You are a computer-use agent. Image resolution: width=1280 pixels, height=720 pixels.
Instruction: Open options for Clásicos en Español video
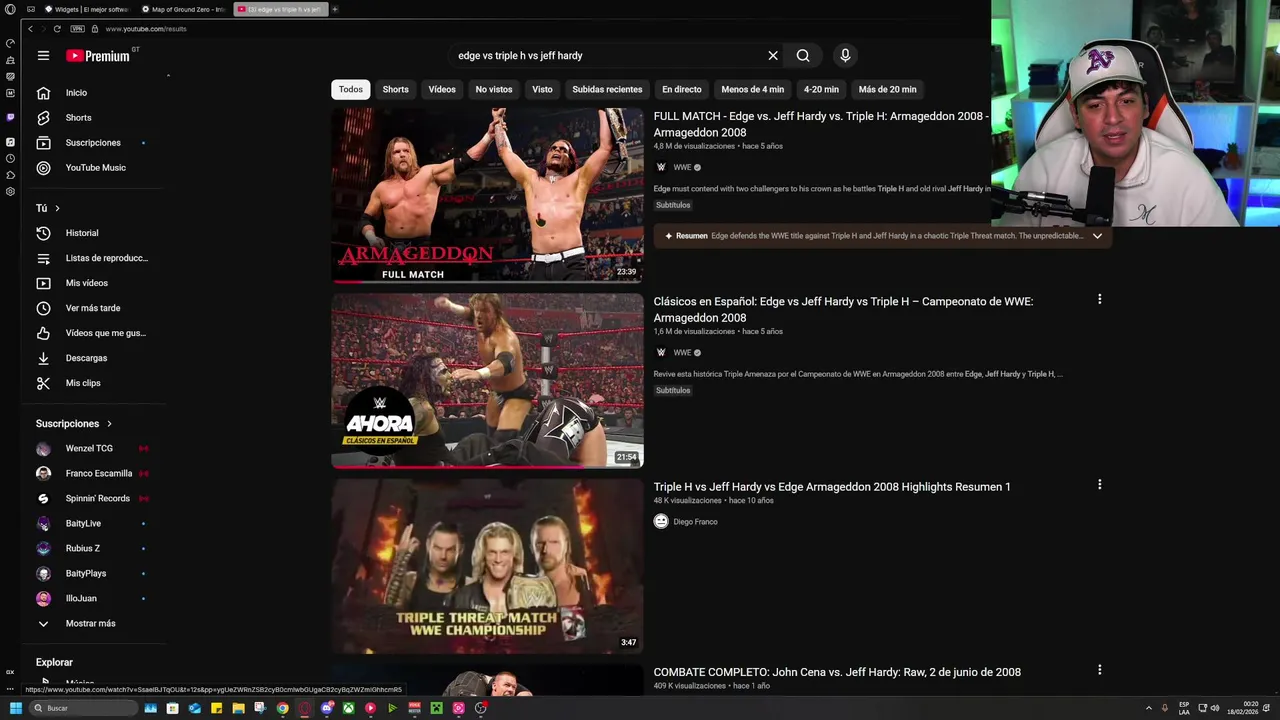click(1099, 299)
